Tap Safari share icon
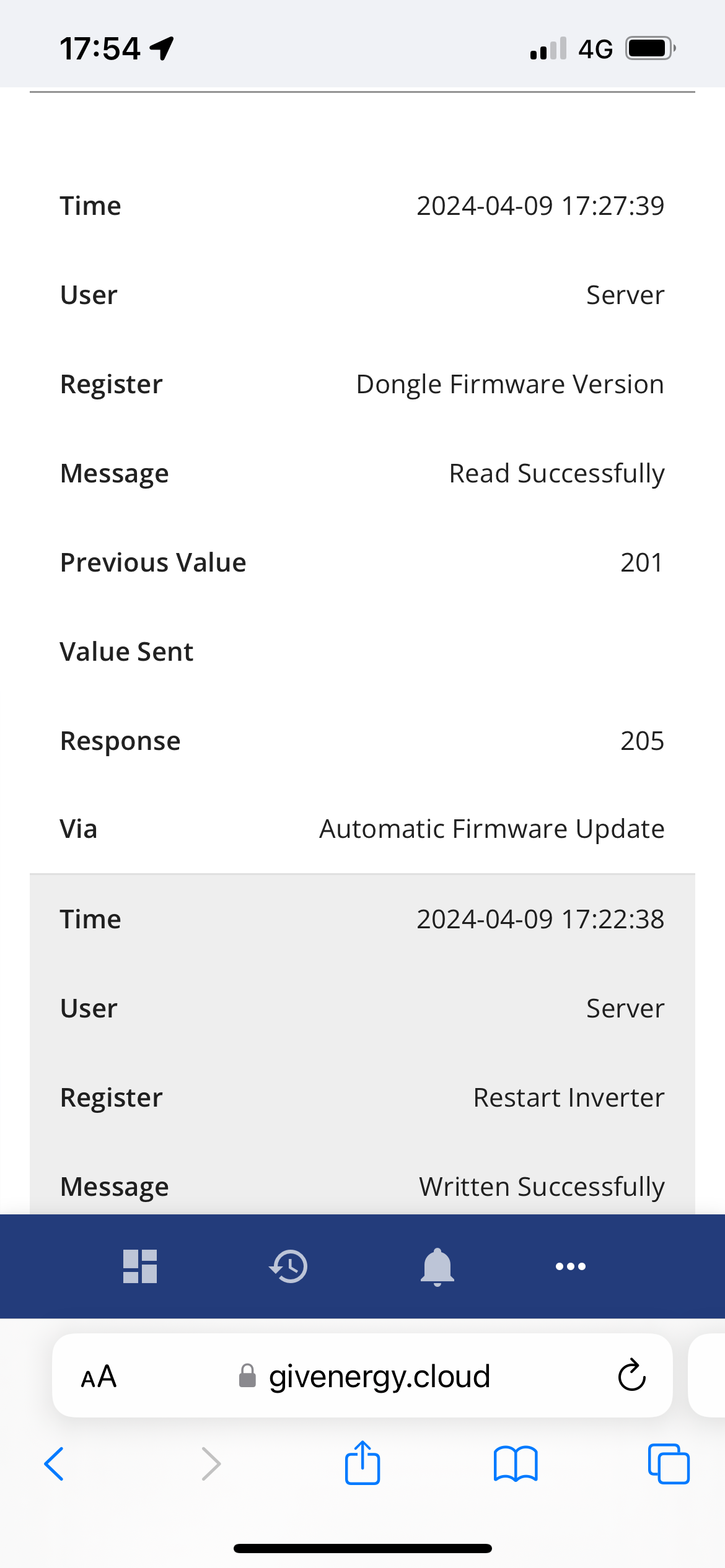Screen dimensions: 725x1568 click(x=362, y=1463)
